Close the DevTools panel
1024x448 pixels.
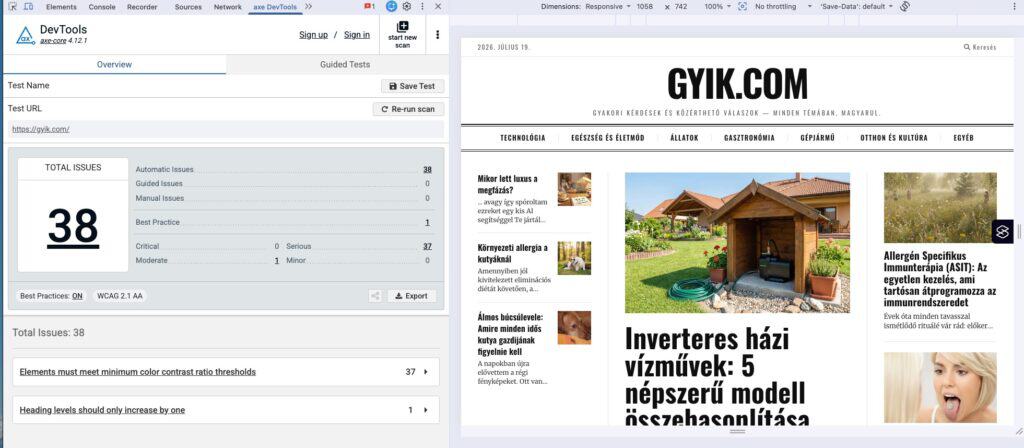(x=438, y=7)
